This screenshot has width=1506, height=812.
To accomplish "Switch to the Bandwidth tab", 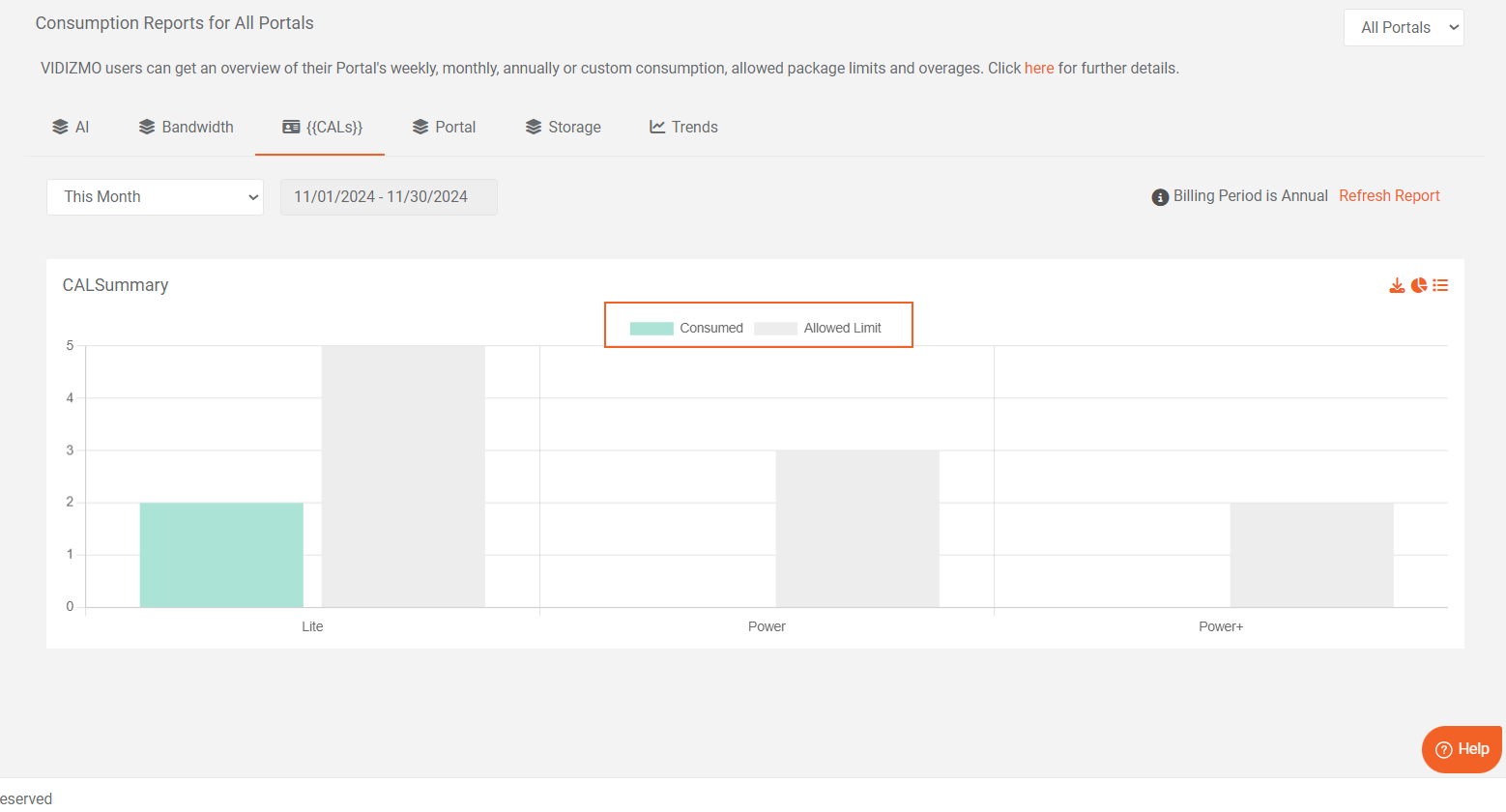I will coord(187,127).
